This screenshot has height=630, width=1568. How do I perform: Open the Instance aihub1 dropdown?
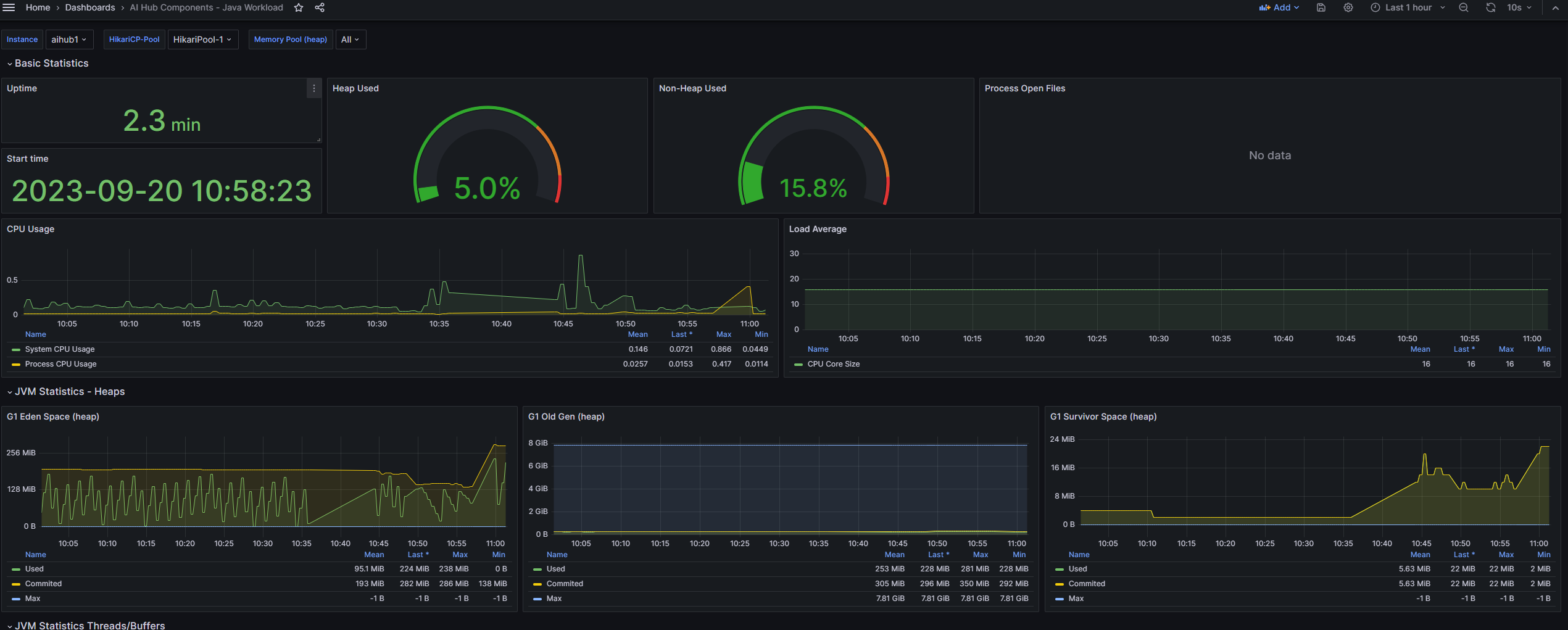point(68,39)
